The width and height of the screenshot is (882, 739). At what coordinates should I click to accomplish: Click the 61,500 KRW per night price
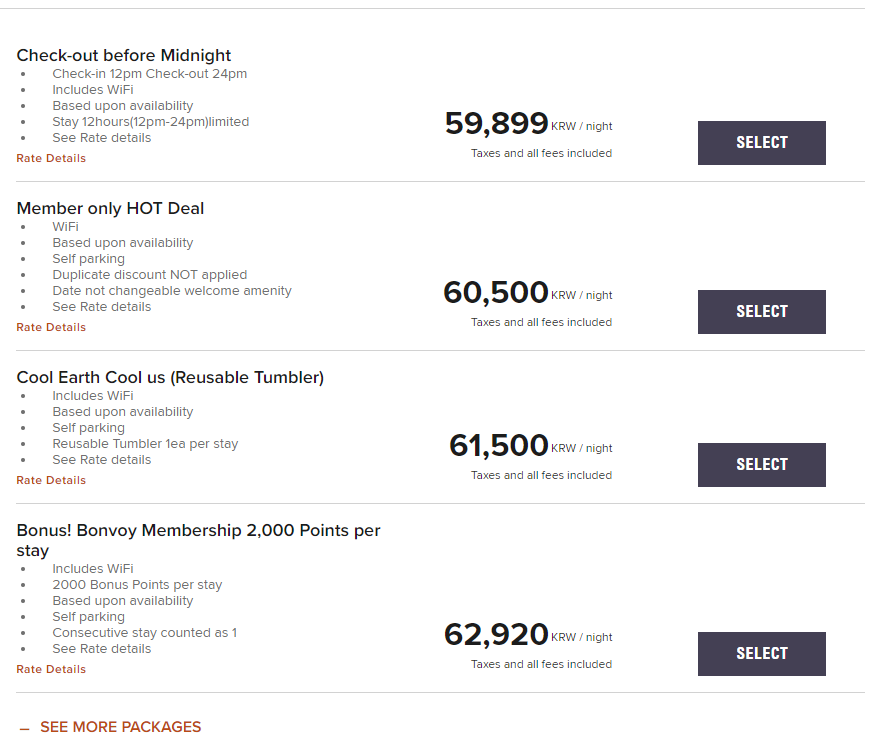499,446
